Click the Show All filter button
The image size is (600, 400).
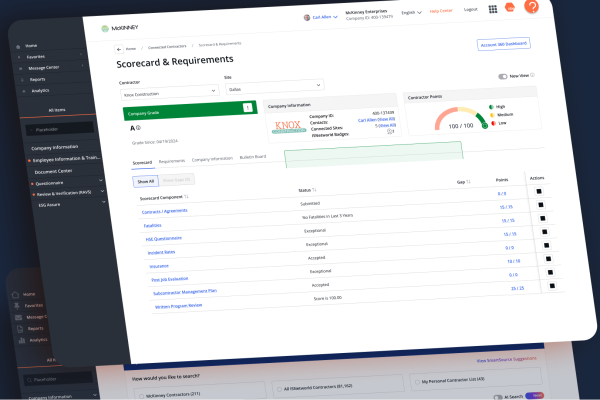(145, 181)
